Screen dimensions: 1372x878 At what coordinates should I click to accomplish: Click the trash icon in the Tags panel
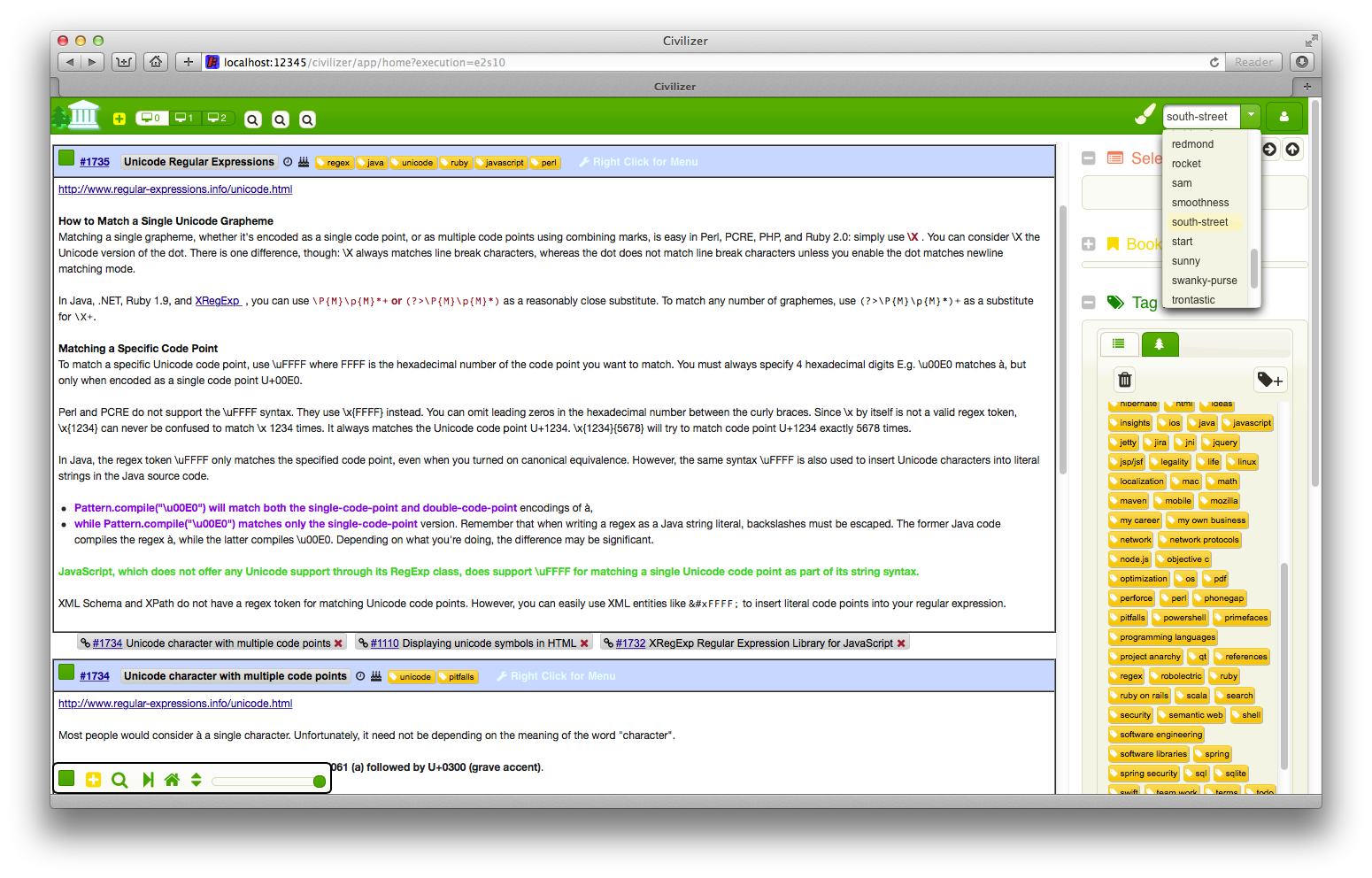click(1124, 379)
